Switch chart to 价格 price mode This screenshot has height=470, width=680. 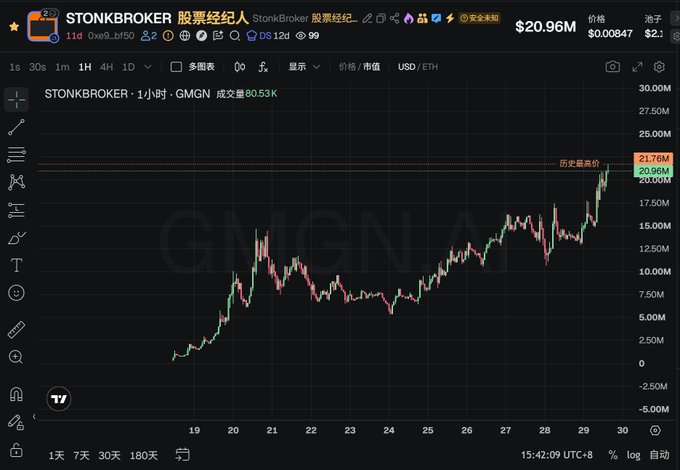coord(347,67)
